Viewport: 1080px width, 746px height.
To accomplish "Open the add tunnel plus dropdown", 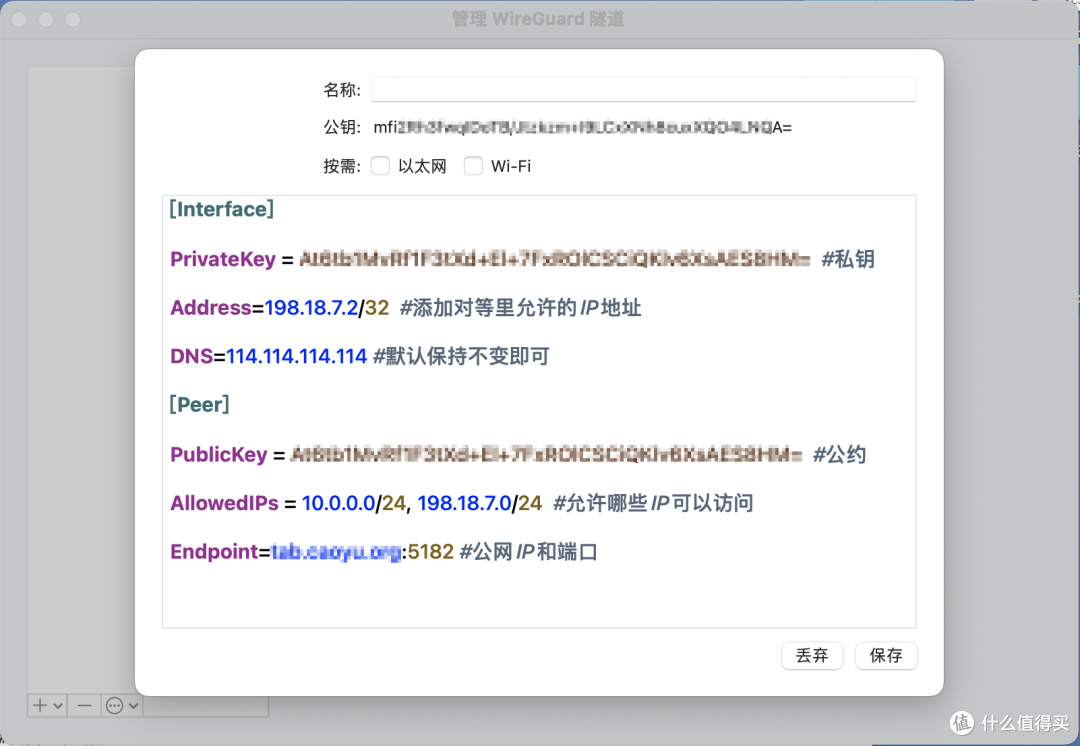I will pyautogui.click(x=47, y=705).
